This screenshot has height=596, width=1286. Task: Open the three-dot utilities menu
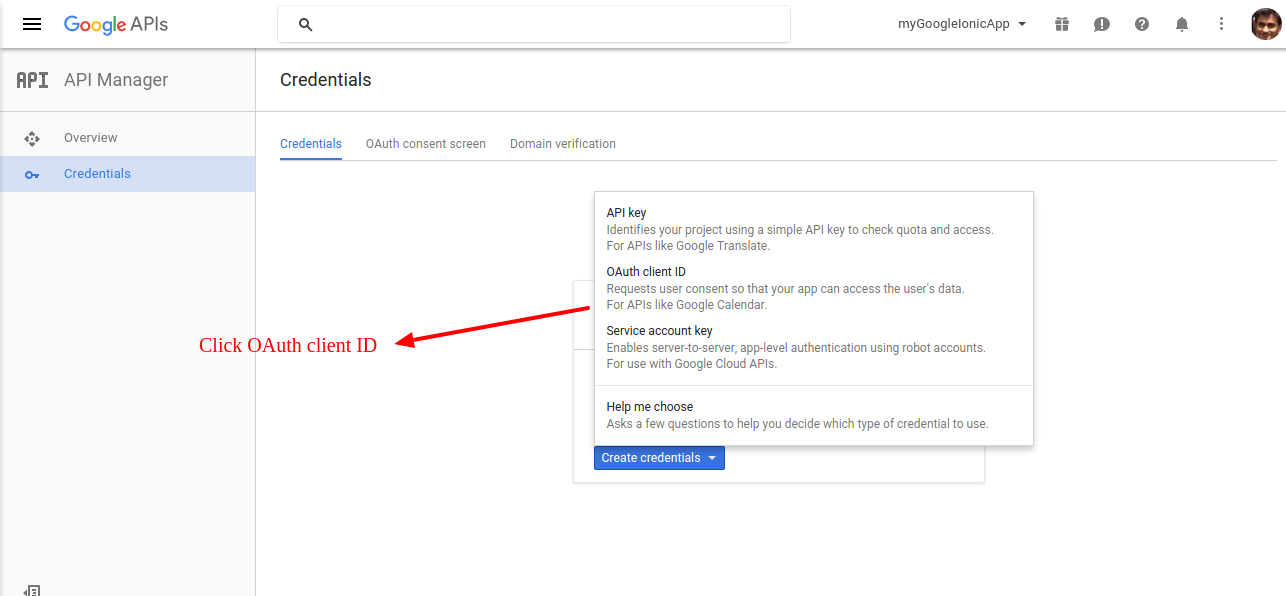coord(1221,24)
